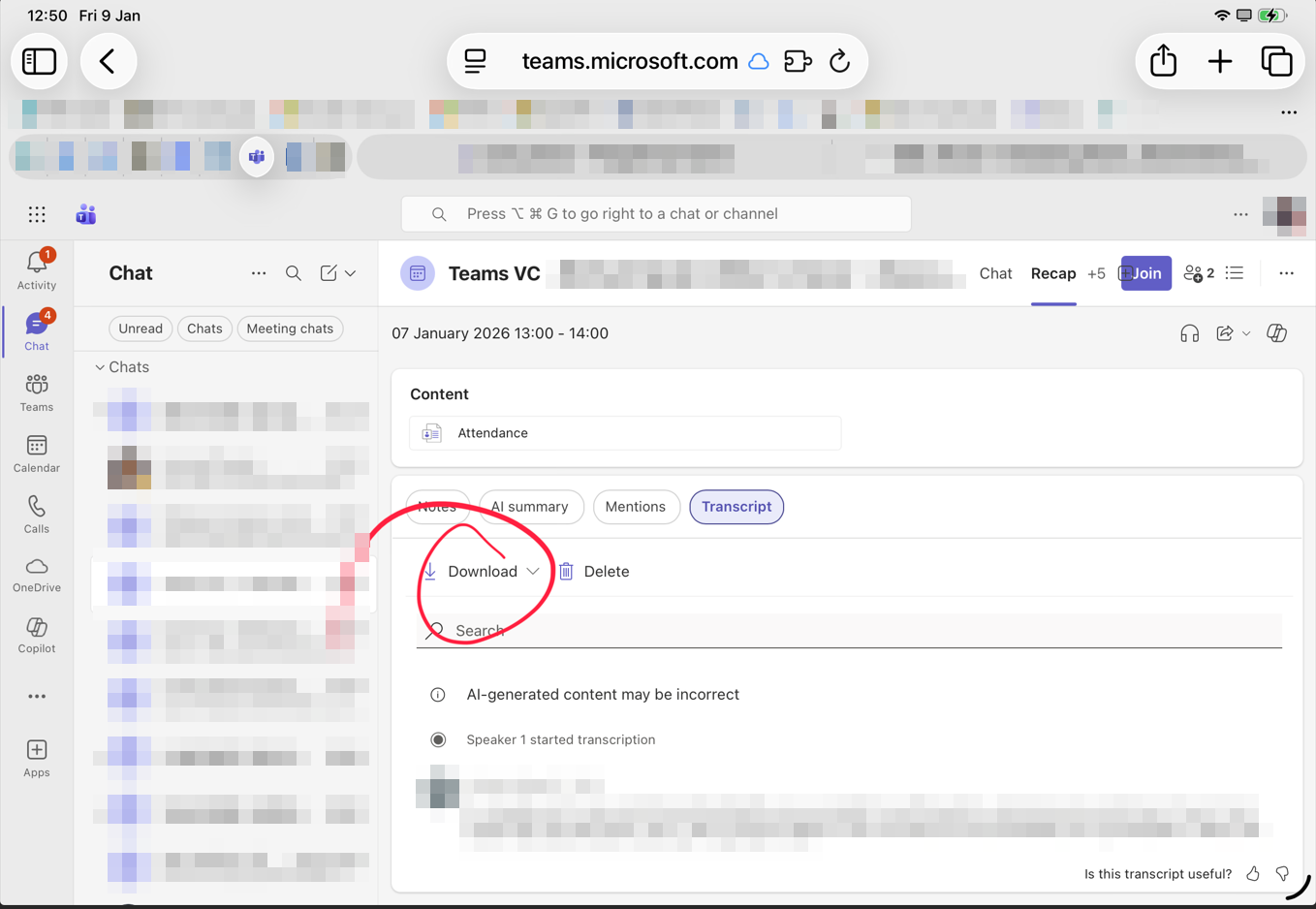Click the Microsoft Teams logo
The image size is (1316, 909).
pos(86,214)
